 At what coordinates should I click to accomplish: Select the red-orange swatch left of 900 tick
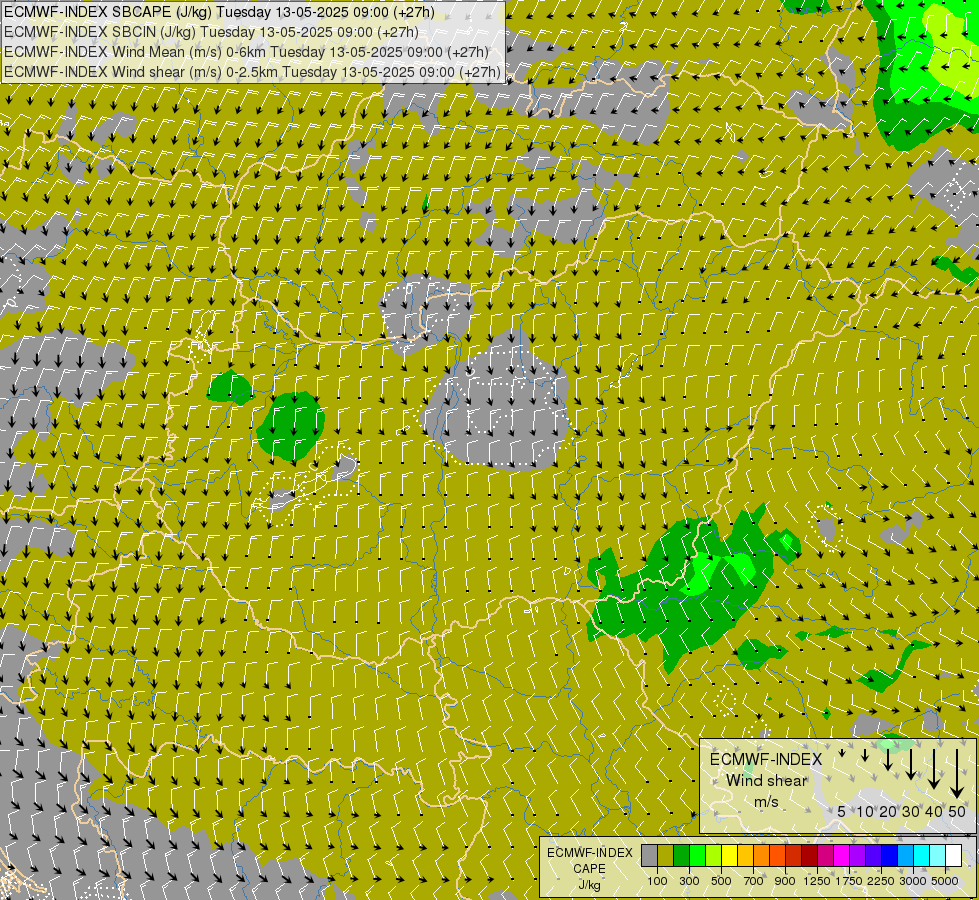click(777, 855)
